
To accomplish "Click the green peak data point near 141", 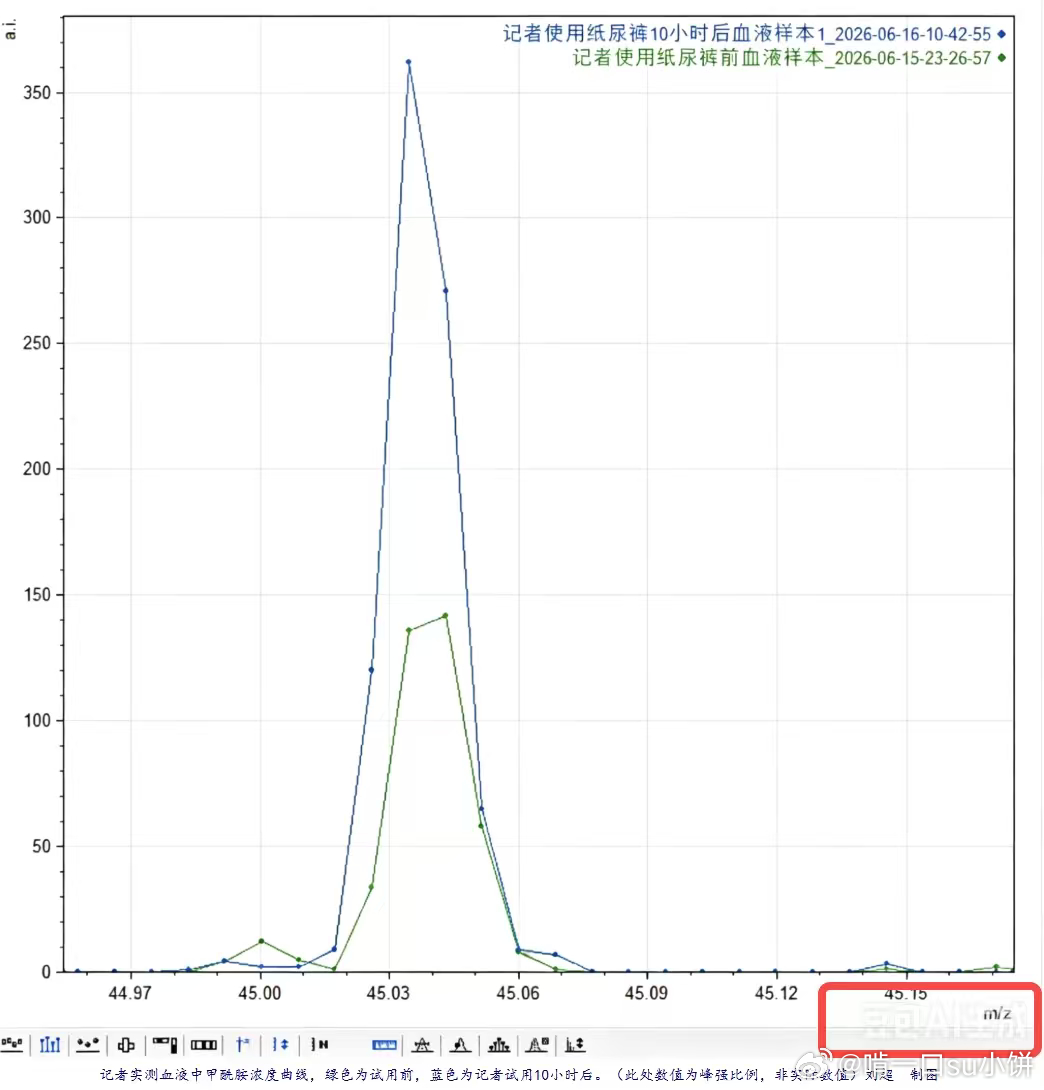I will tap(445, 615).
